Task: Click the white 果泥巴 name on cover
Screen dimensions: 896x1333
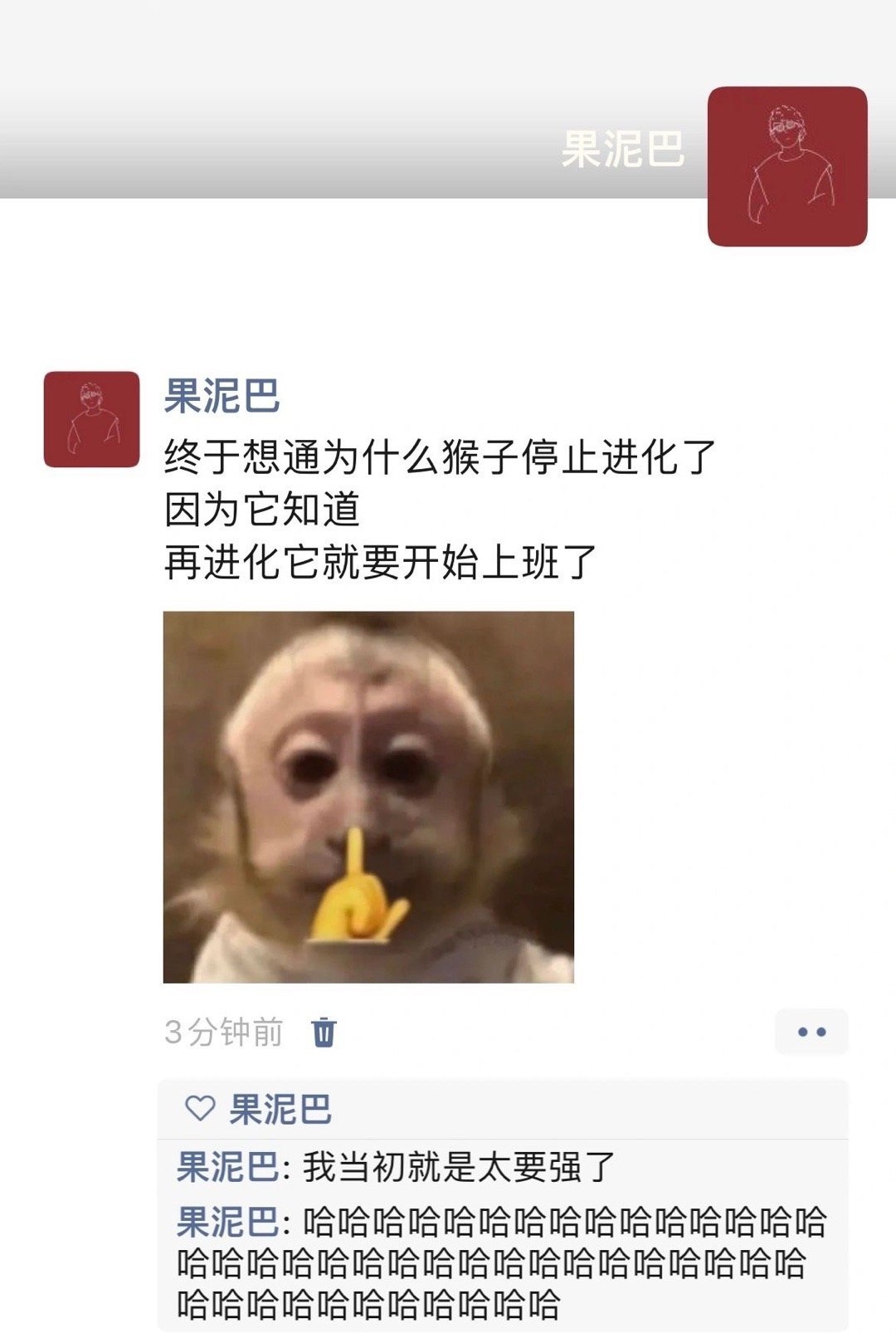Action: point(623,149)
